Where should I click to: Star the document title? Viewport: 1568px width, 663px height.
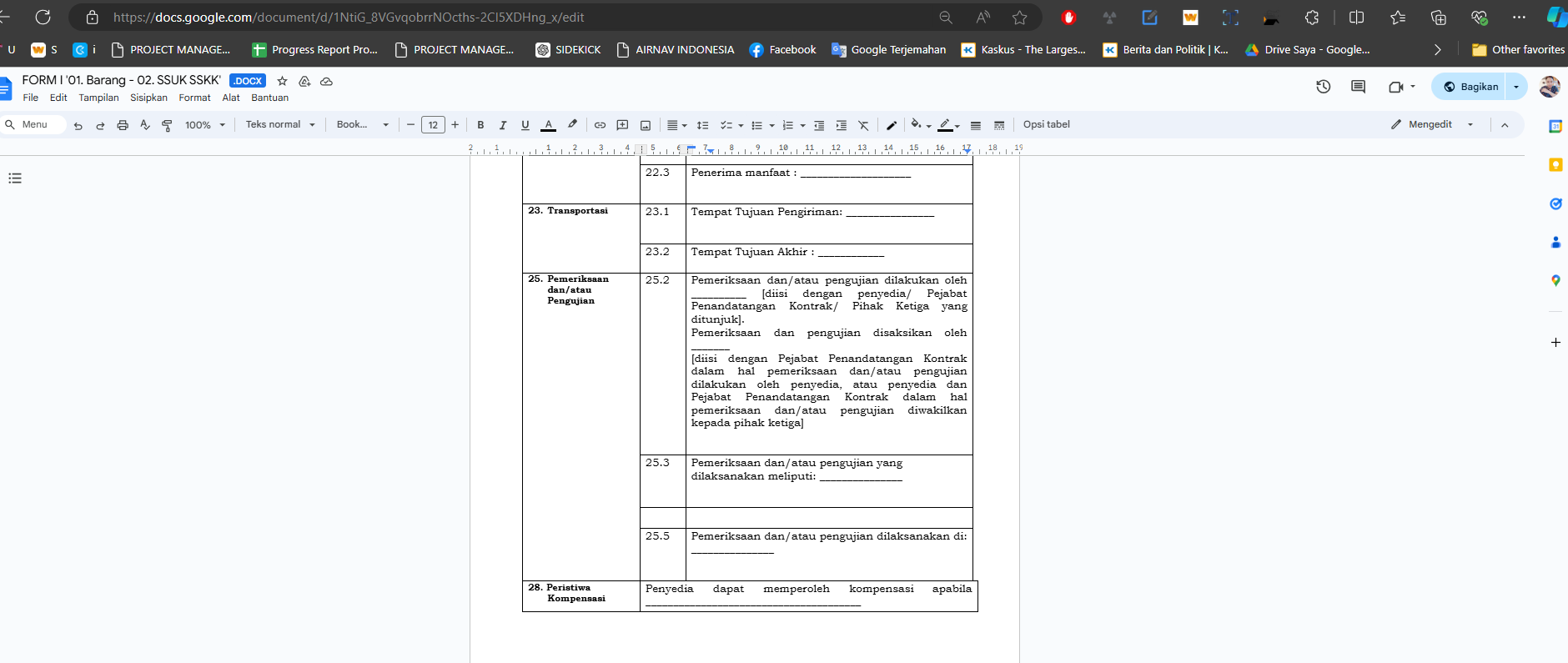pos(283,81)
